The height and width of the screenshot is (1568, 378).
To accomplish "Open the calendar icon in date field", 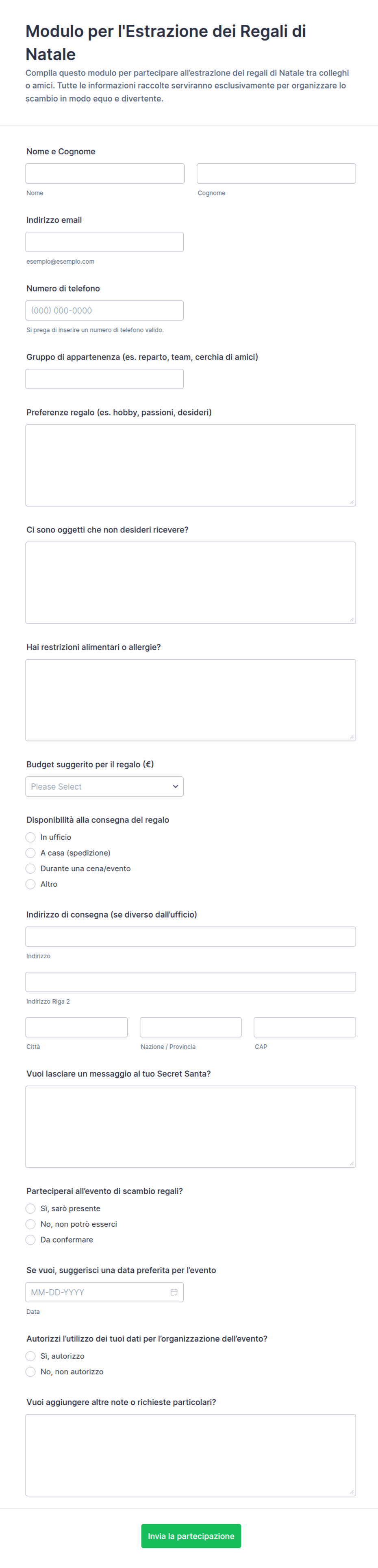I will 174,1292.
